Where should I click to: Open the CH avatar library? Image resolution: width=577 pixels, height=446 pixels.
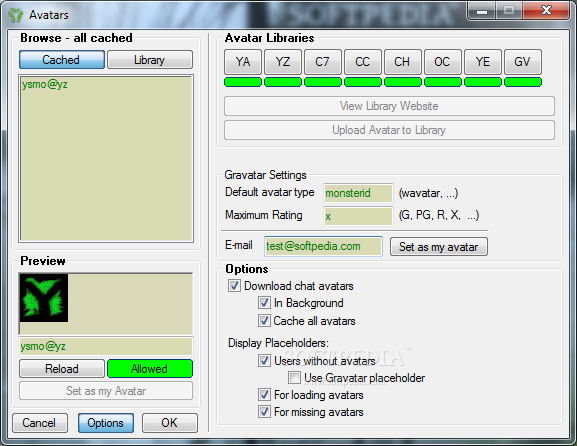pyautogui.click(x=403, y=62)
